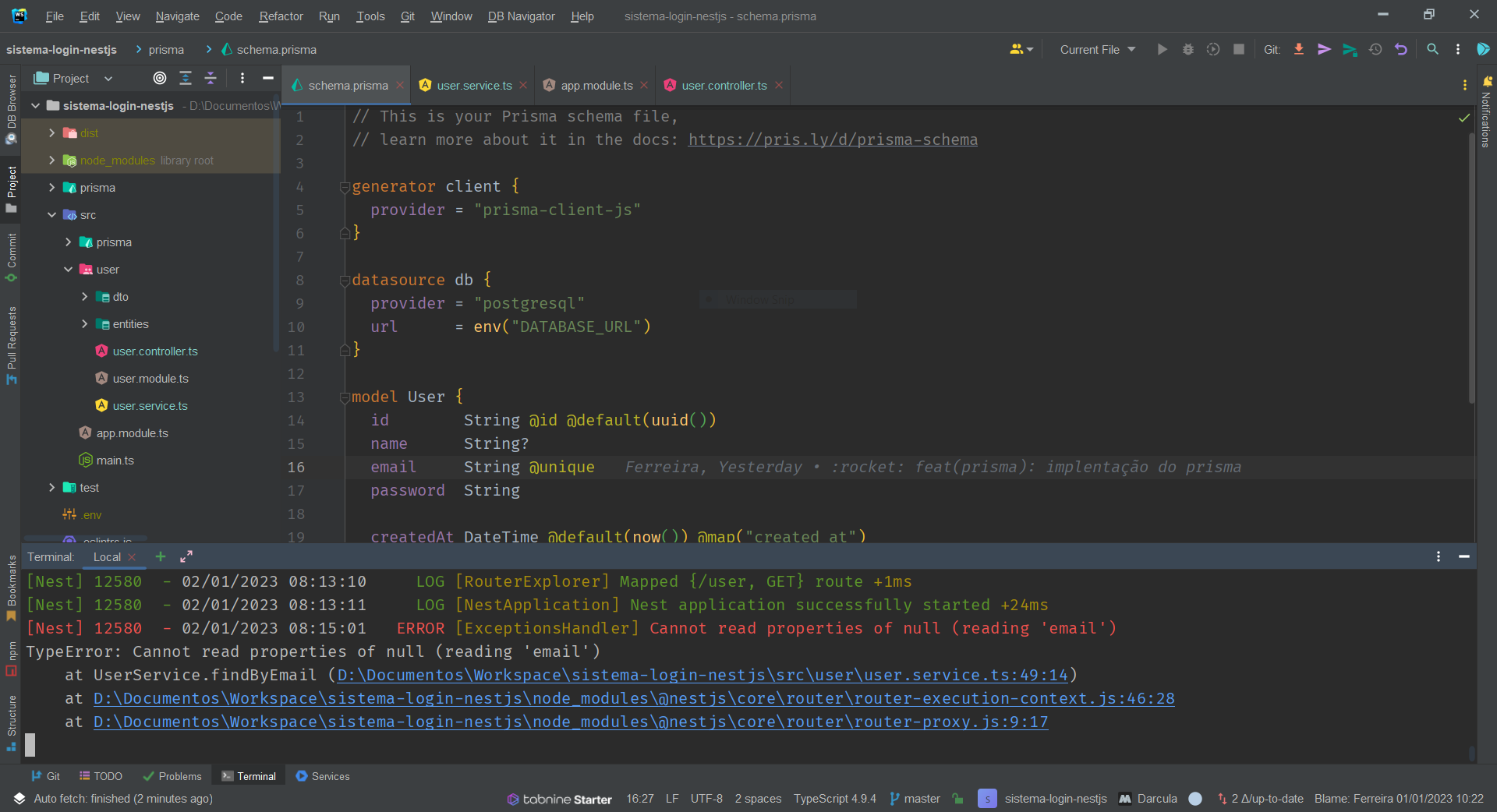This screenshot has width=1497, height=812.
Task: Toggle Bookmarks tool window
Action: (11, 588)
